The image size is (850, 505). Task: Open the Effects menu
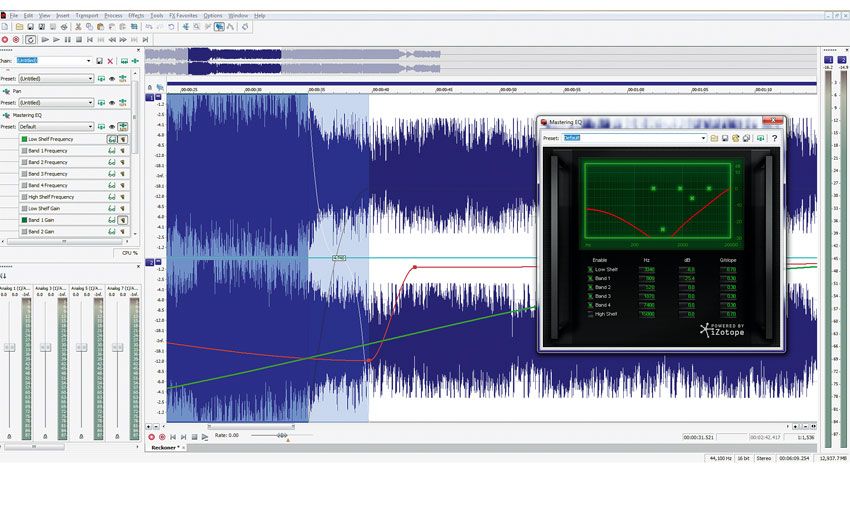click(136, 16)
